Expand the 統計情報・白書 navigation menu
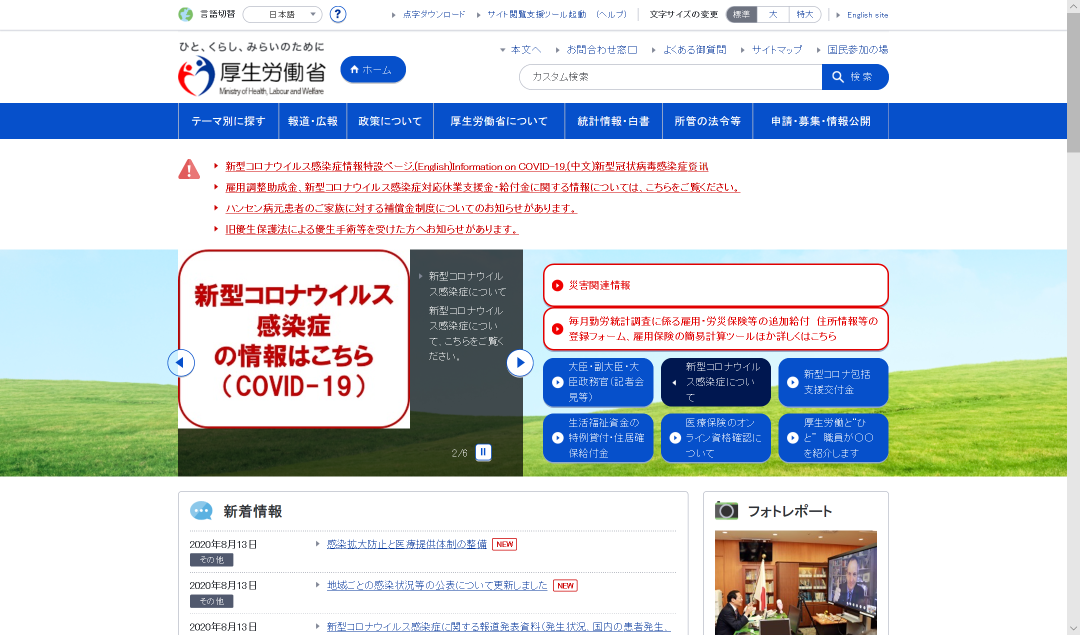Image resolution: width=1080 pixels, height=635 pixels. pyautogui.click(x=613, y=121)
